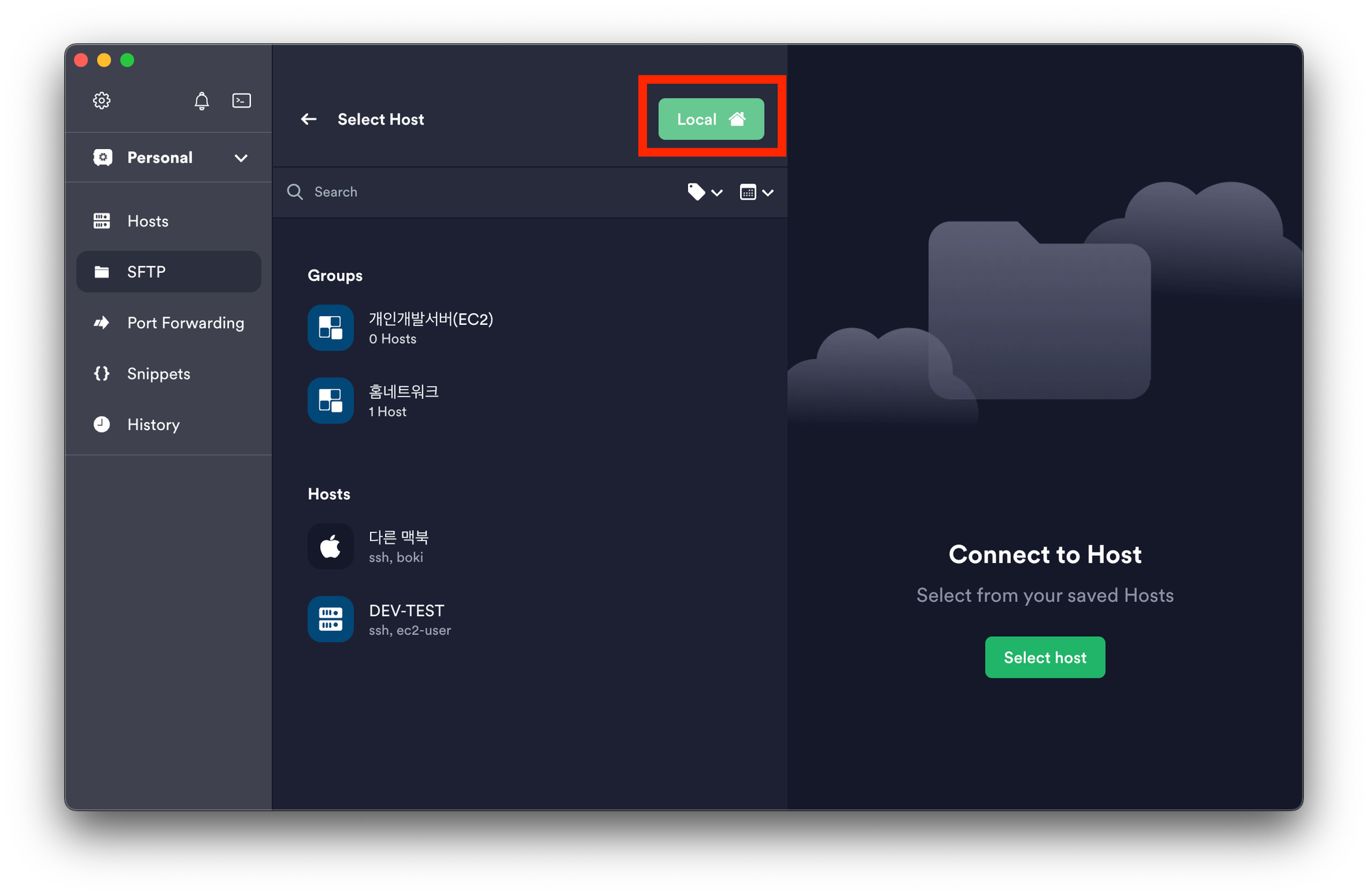Select SFTP in sidebar
The height and width of the screenshot is (896, 1368).
click(x=146, y=272)
